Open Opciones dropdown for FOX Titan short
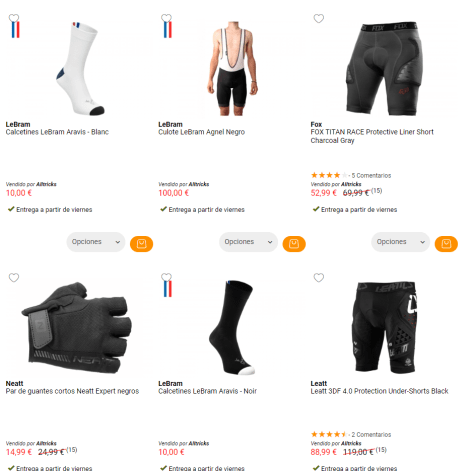This screenshot has width=475, height=471. pos(401,242)
